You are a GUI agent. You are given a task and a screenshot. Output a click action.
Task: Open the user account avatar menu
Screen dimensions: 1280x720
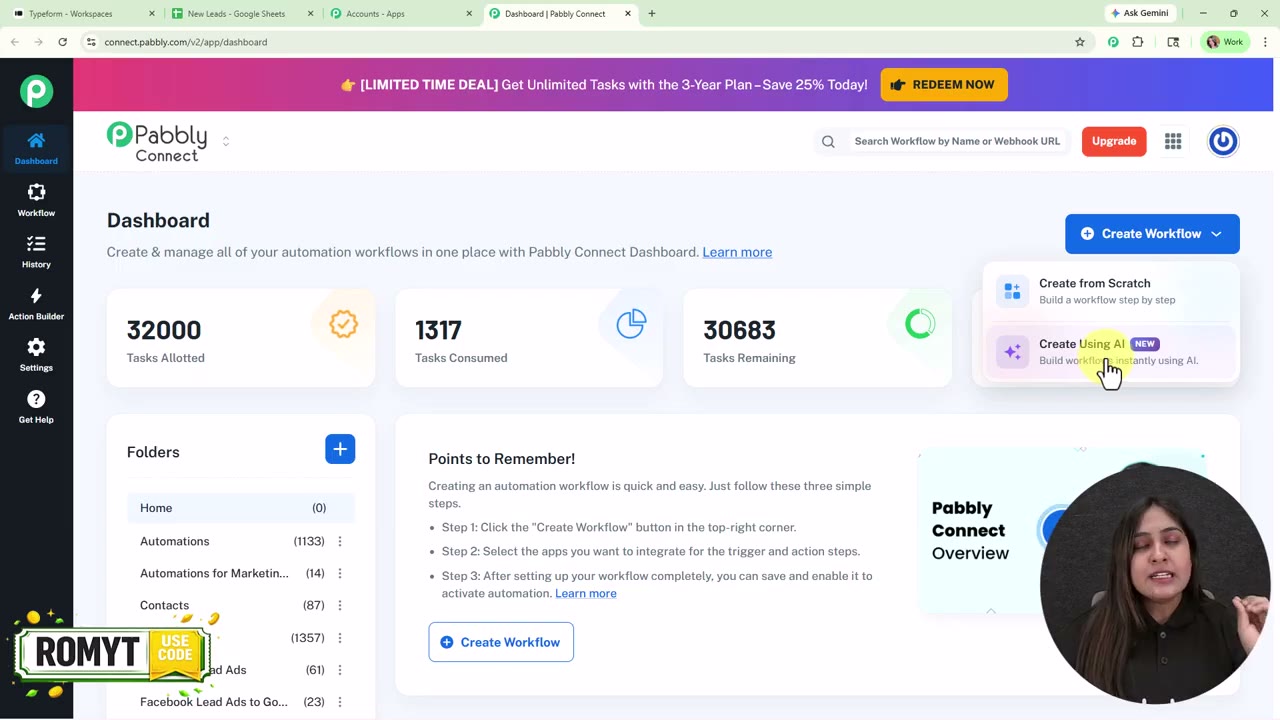1223,141
